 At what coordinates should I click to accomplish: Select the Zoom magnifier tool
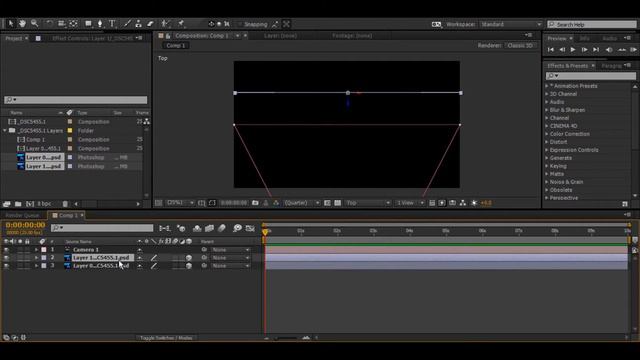point(34,24)
